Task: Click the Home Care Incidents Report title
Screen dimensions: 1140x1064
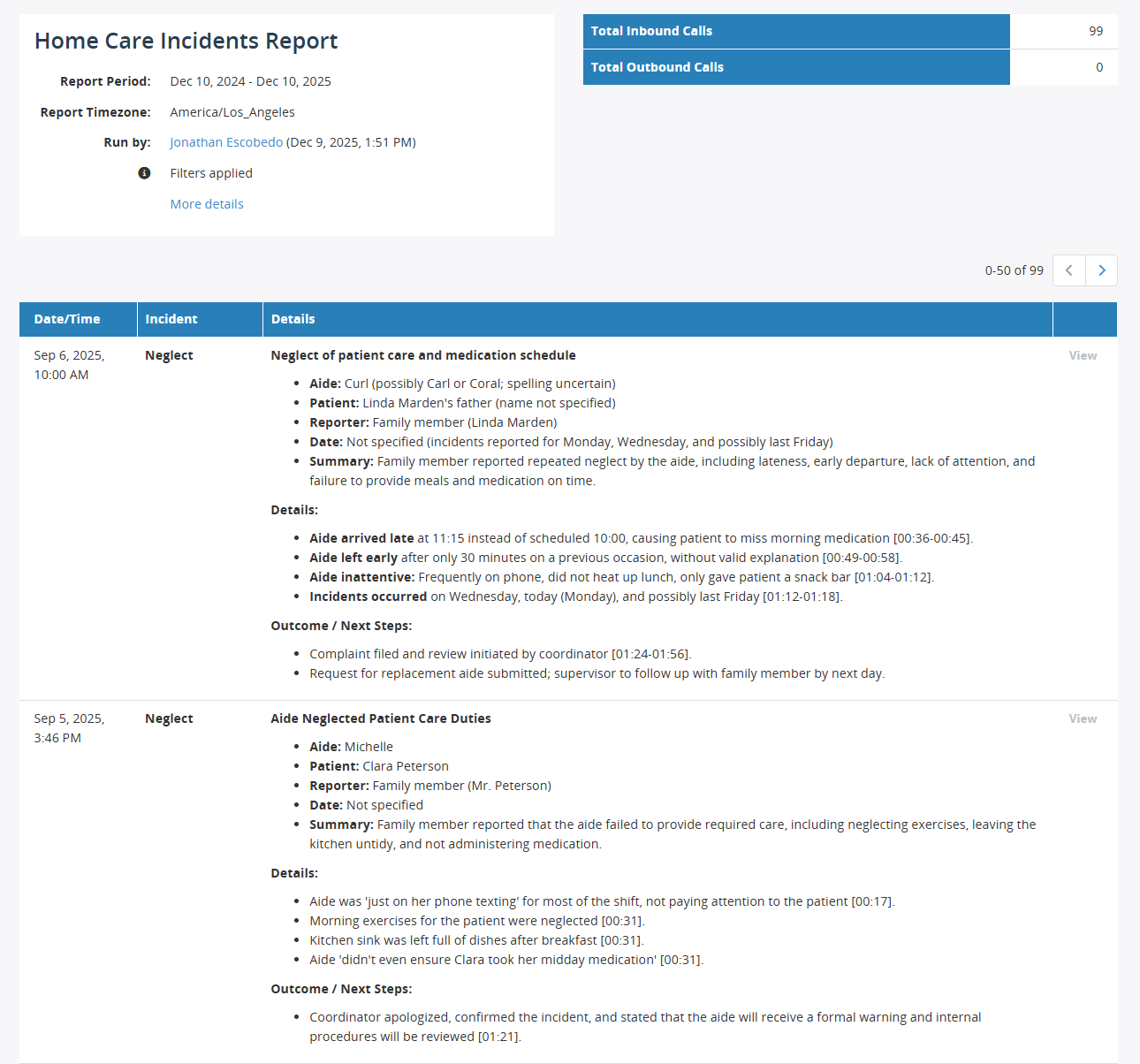Action: coord(186,41)
